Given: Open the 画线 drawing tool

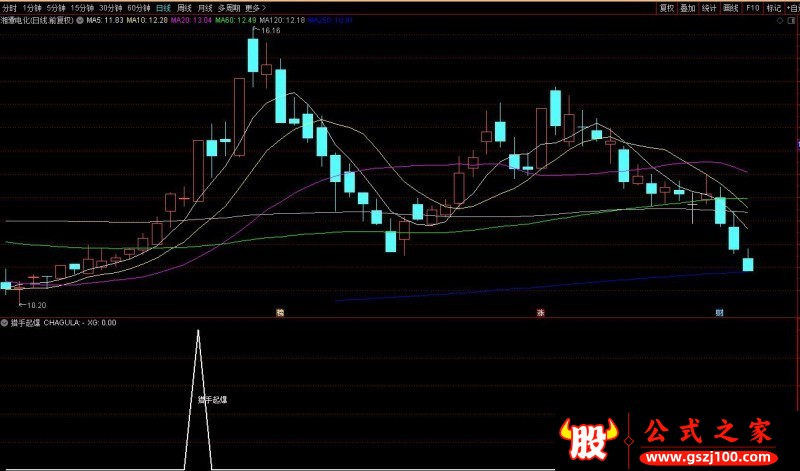Looking at the screenshot, I should tap(731, 8).
